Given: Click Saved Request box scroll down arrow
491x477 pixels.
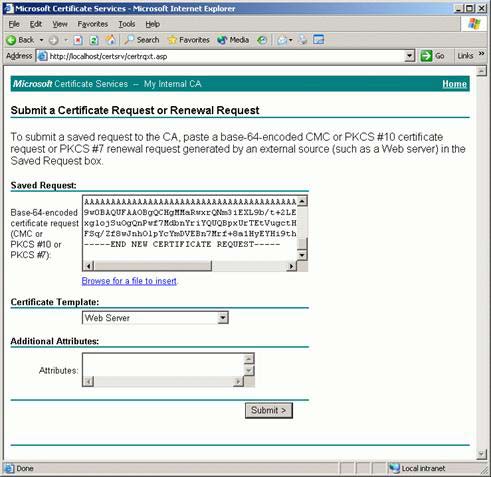Looking at the screenshot, I should click(302, 256).
